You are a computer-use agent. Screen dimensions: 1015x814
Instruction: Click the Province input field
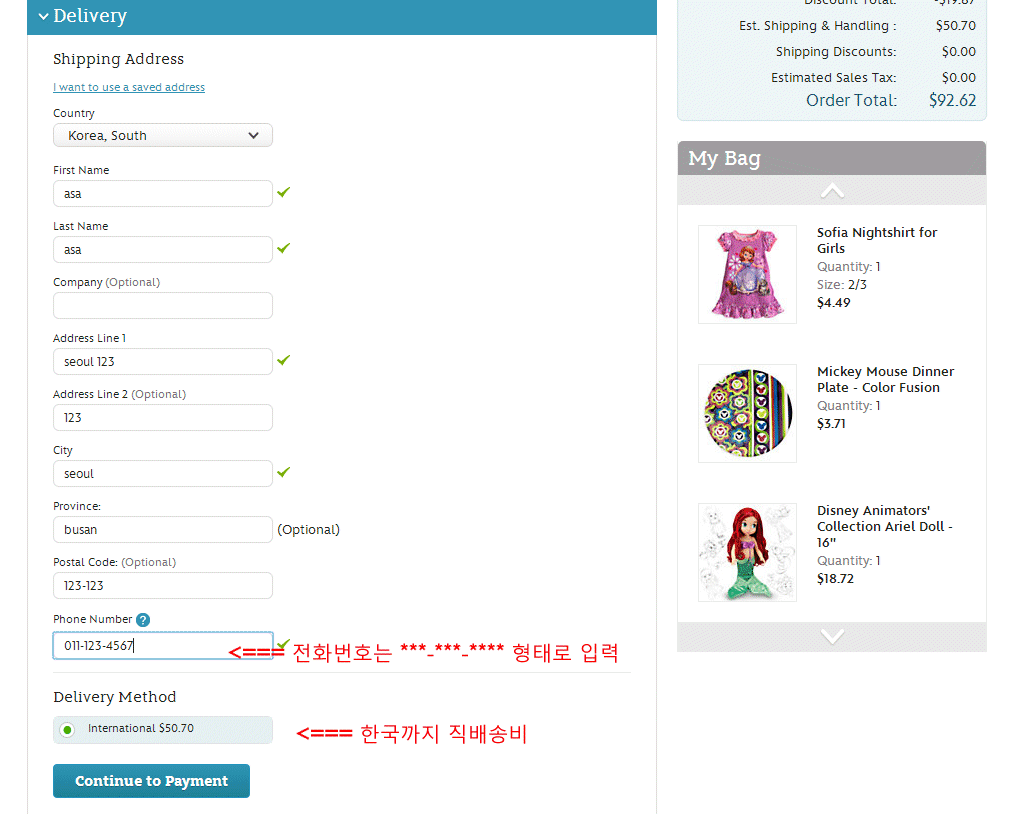[163, 530]
